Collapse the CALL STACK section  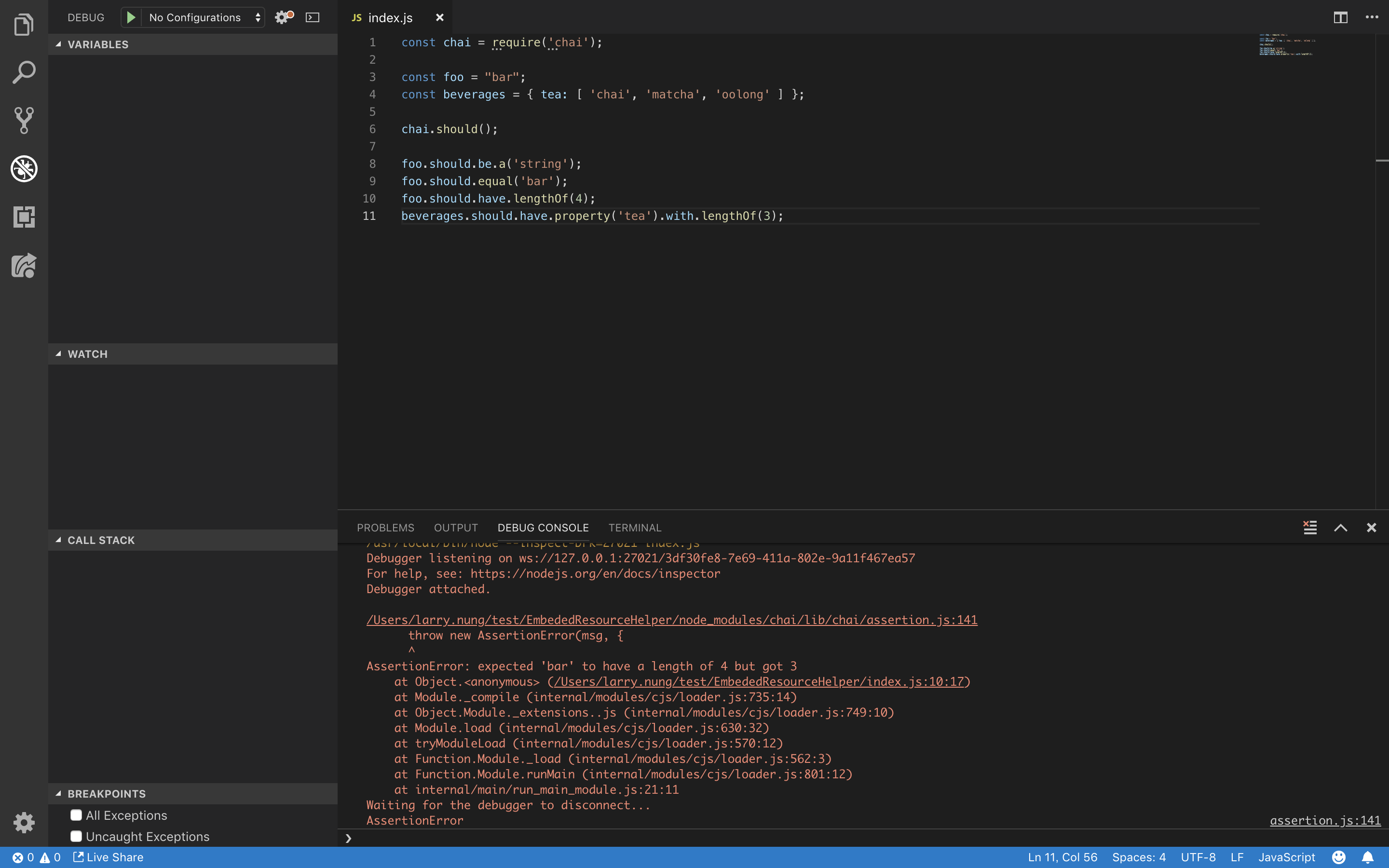(193, 540)
